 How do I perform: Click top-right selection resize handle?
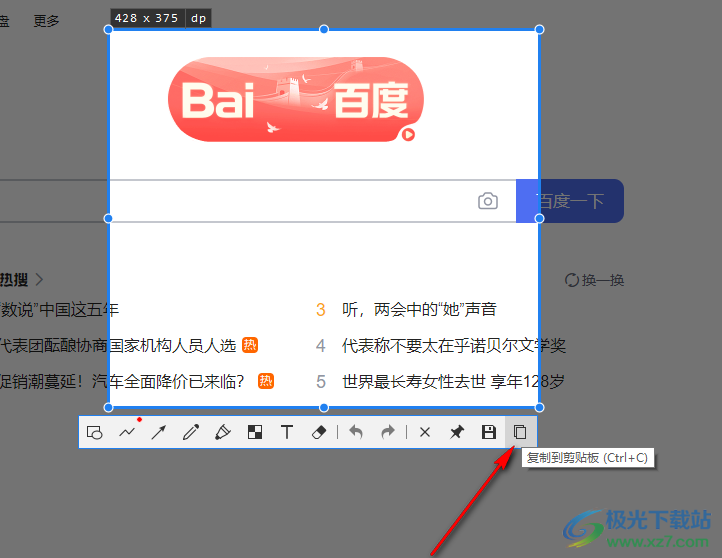pos(540,29)
